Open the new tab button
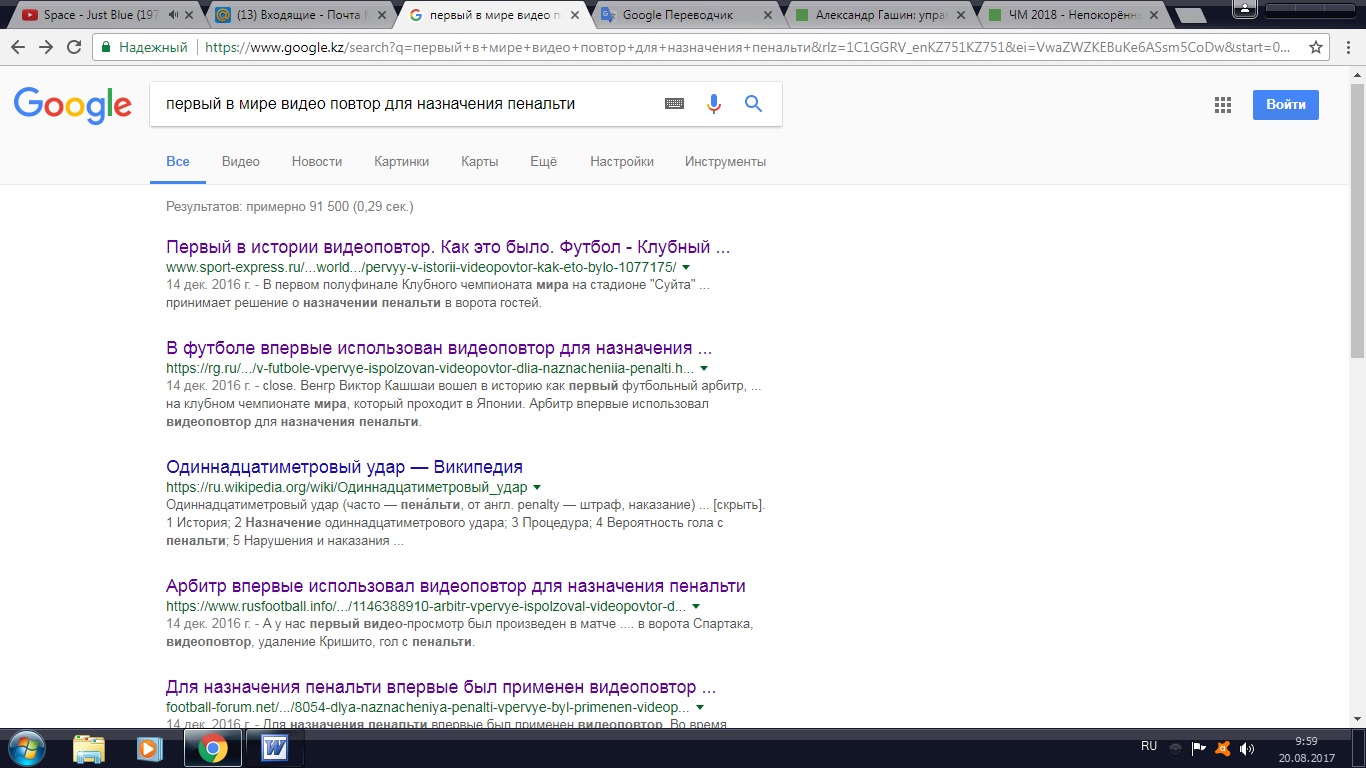The height and width of the screenshot is (768, 1366). coord(1189,16)
